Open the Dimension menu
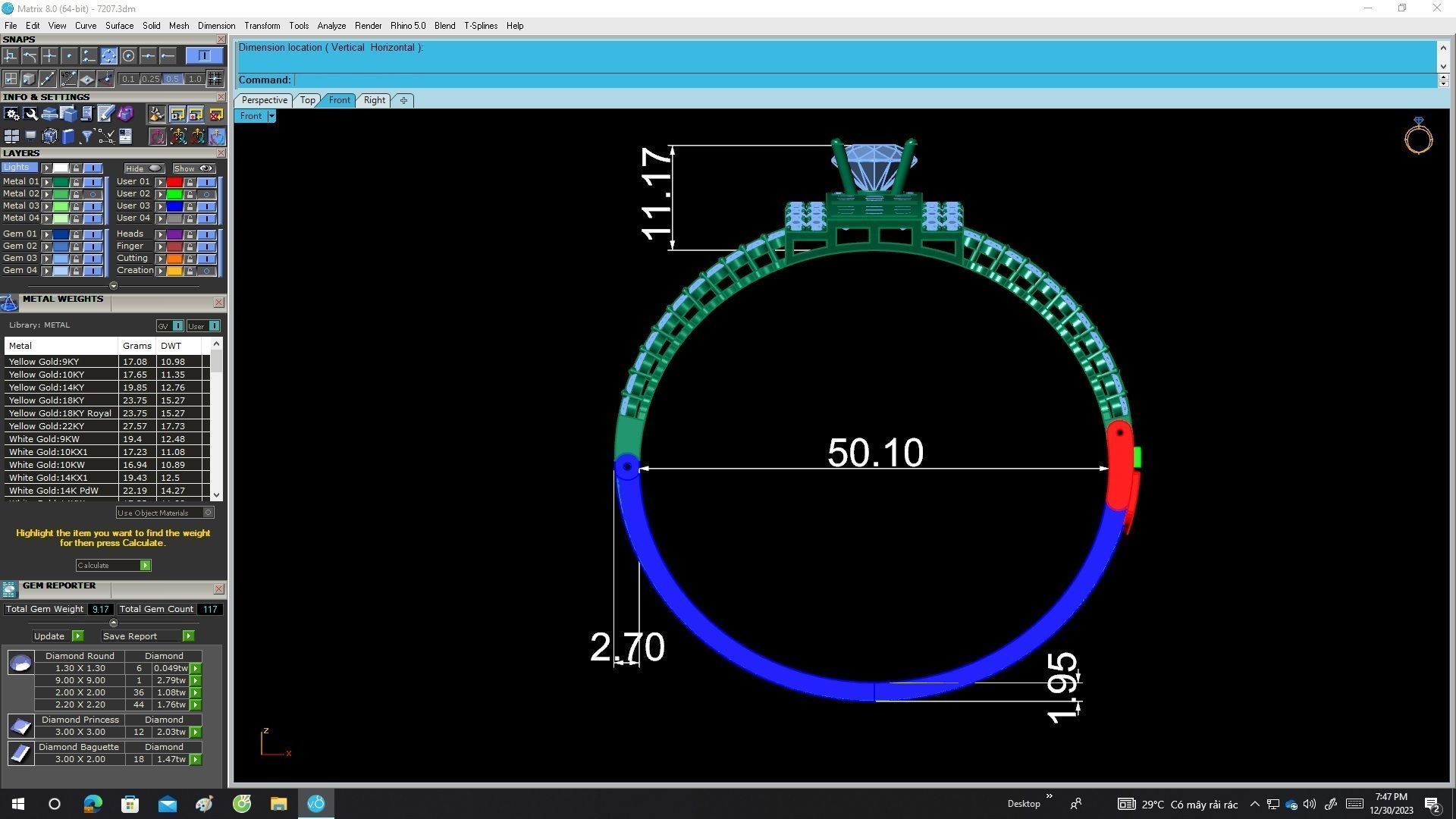1456x819 pixels. [216, 26]
